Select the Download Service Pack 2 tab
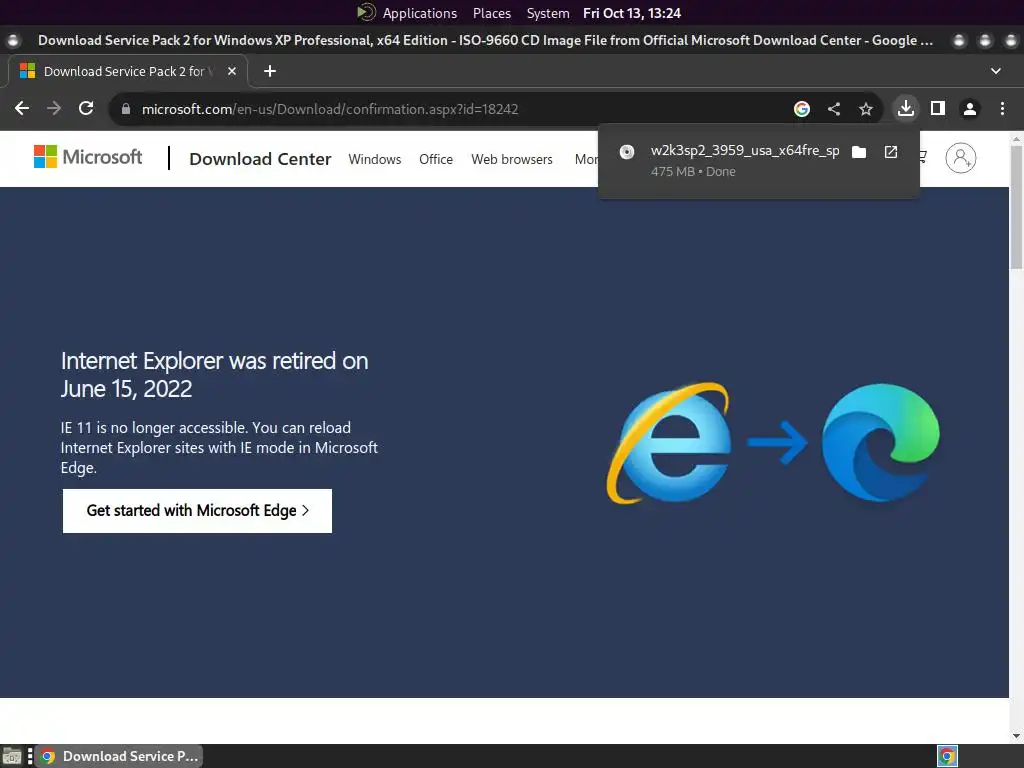The height and width of the screenshot is (768, 1024). click(128, 71)
